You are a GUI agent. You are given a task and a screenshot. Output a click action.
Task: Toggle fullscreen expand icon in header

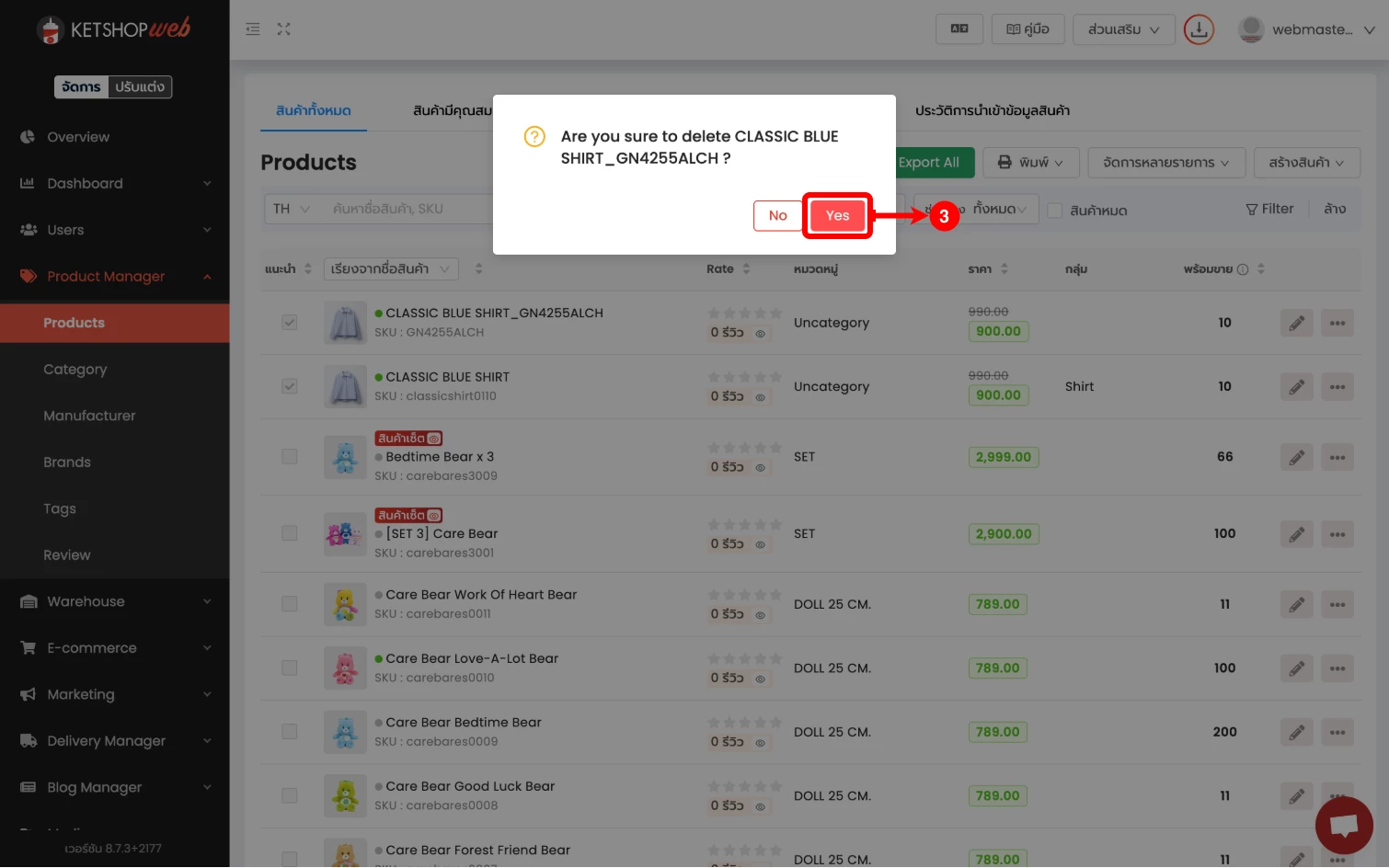click(x=283, y=29)
